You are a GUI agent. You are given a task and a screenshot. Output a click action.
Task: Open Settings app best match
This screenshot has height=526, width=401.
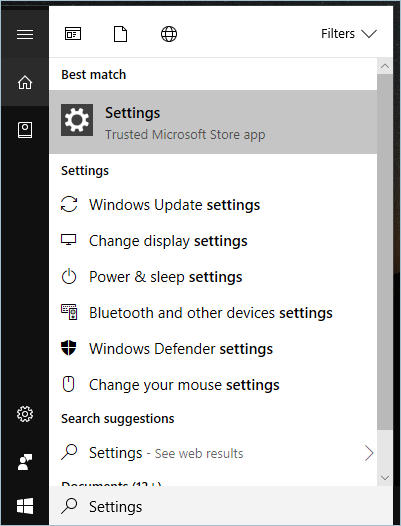(x=213, y=122)
